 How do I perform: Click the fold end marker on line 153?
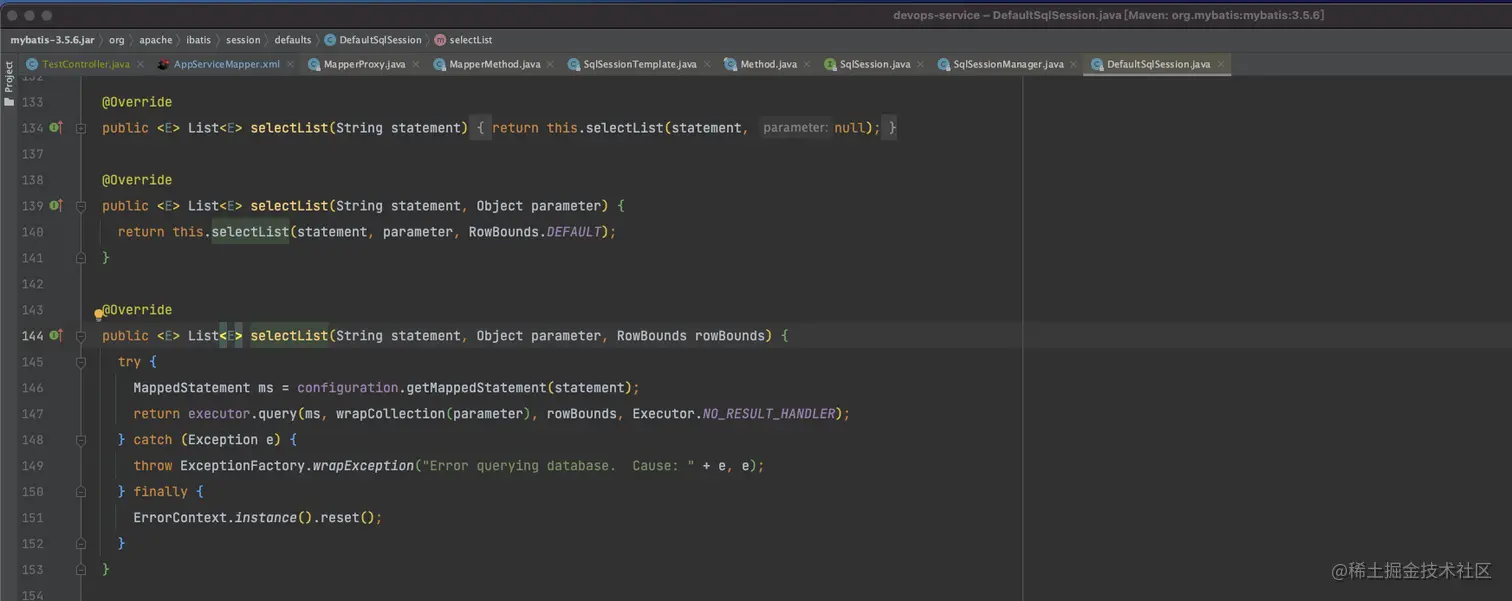click(81, 570)
